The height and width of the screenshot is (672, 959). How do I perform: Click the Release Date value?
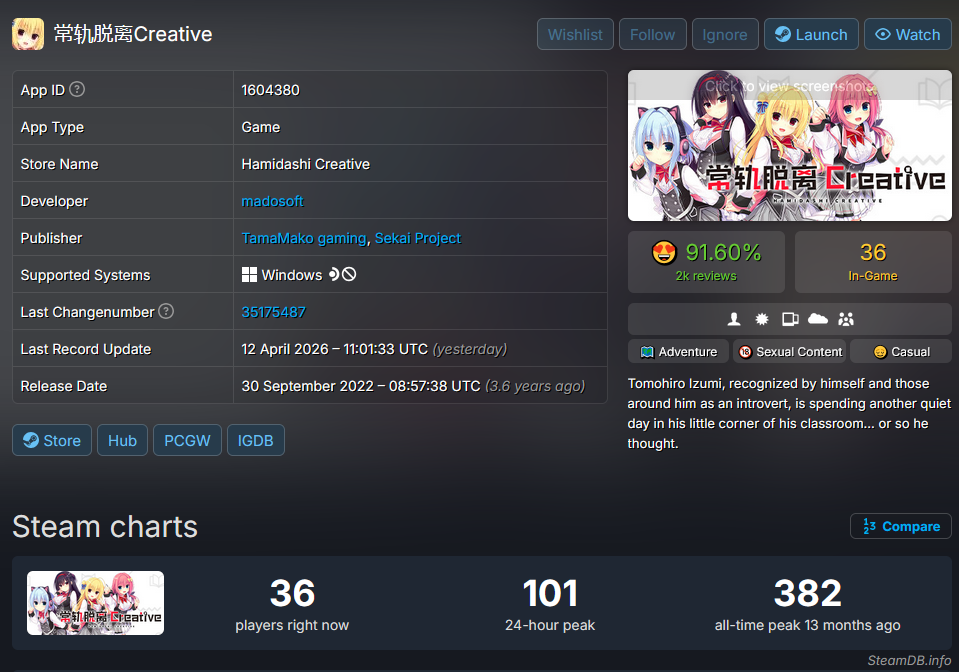[413, 386]
